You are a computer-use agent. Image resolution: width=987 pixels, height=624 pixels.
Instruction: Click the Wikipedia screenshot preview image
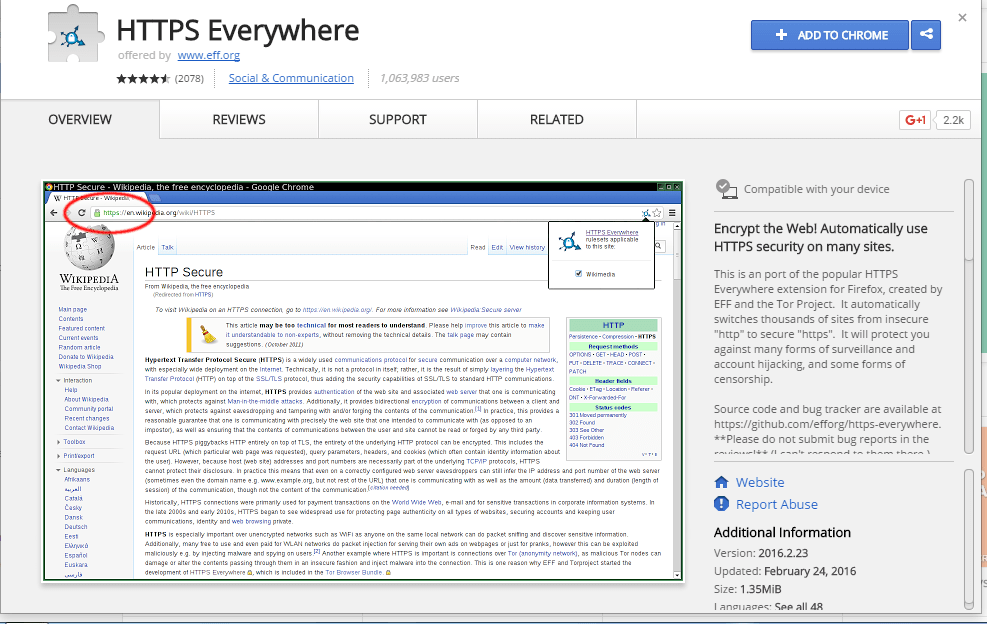(363, 381)
